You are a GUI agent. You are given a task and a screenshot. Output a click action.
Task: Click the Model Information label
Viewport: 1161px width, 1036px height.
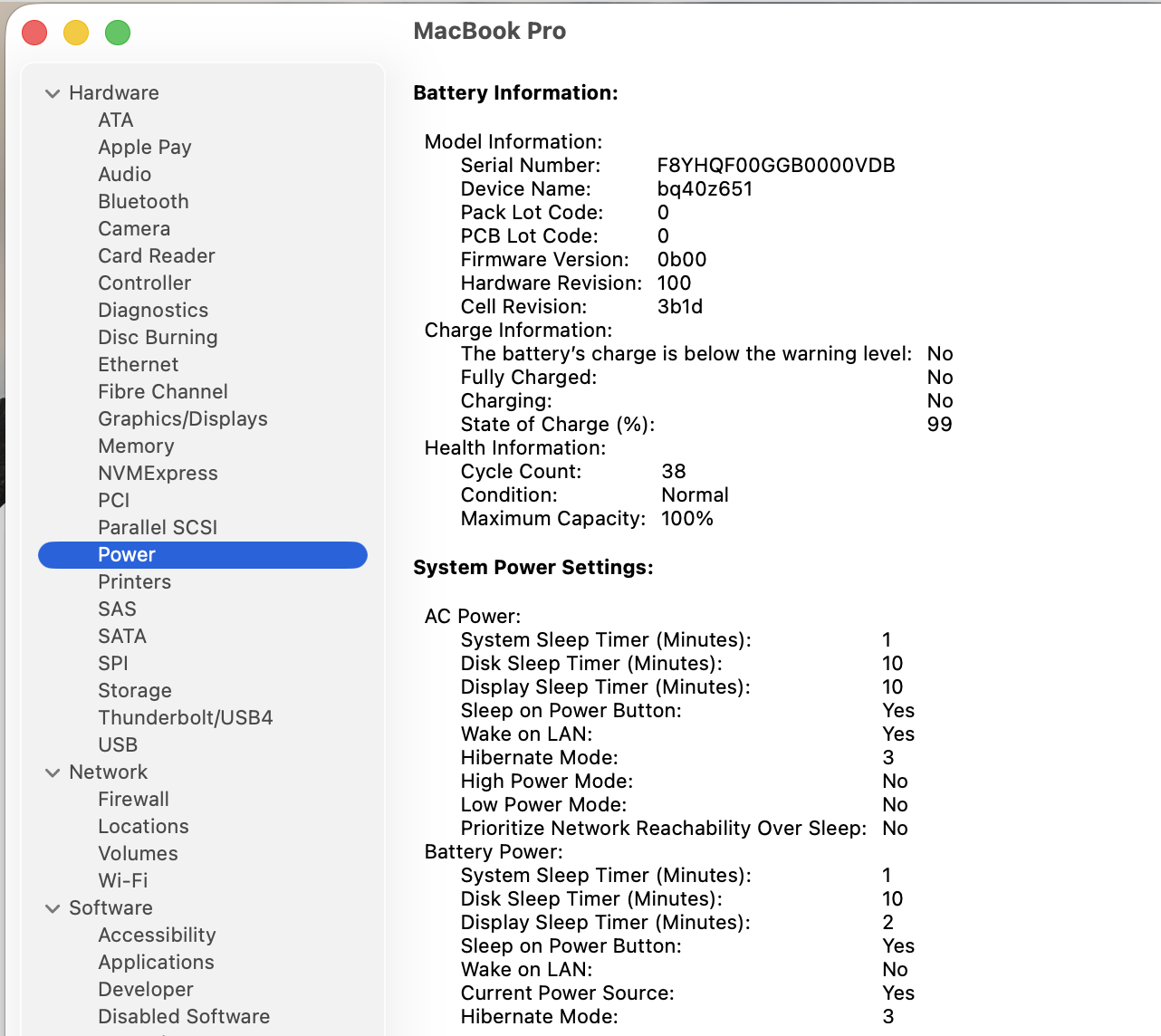click(513, 142)
